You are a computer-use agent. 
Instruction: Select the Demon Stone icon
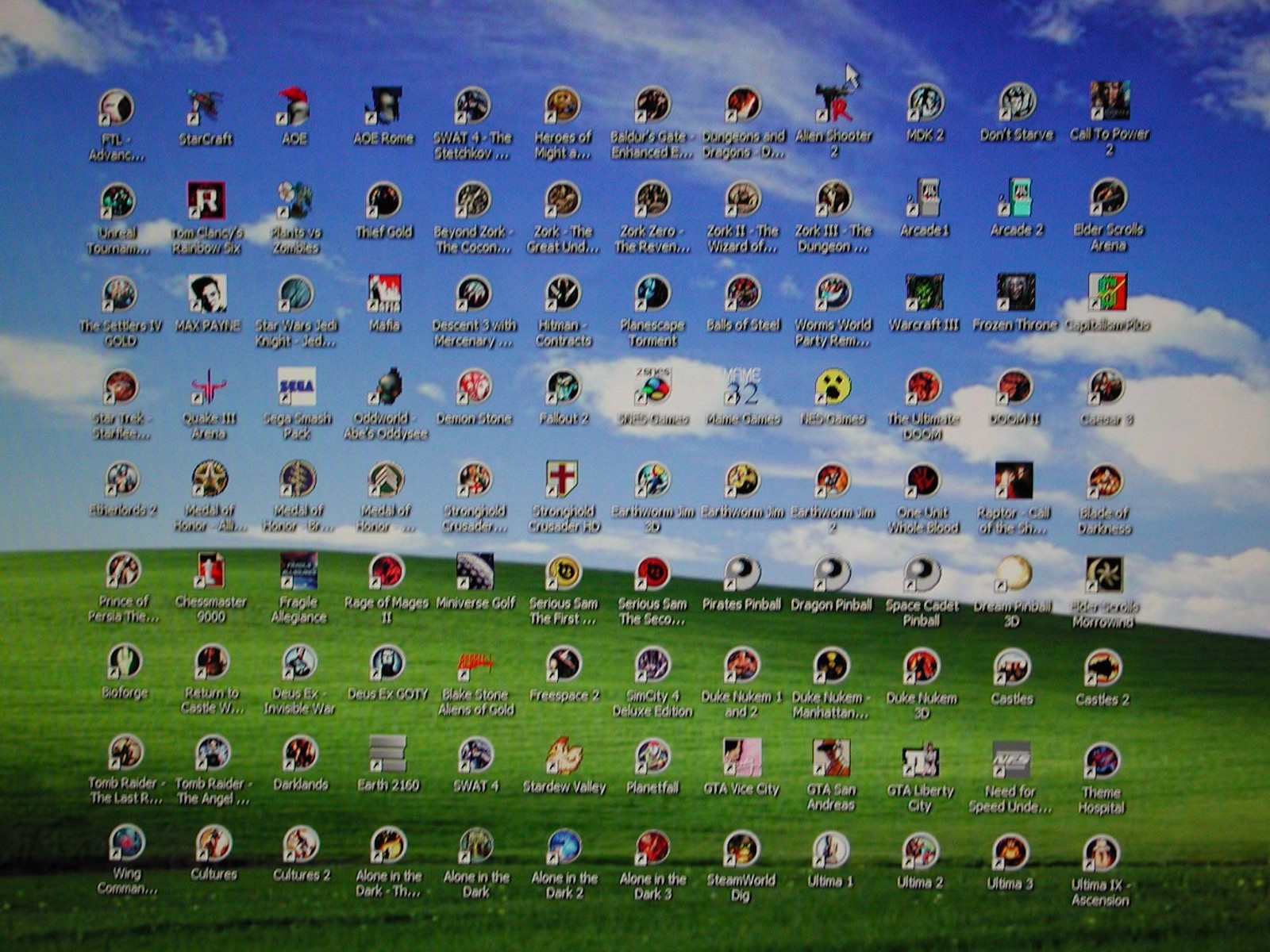tap(474, 387)
